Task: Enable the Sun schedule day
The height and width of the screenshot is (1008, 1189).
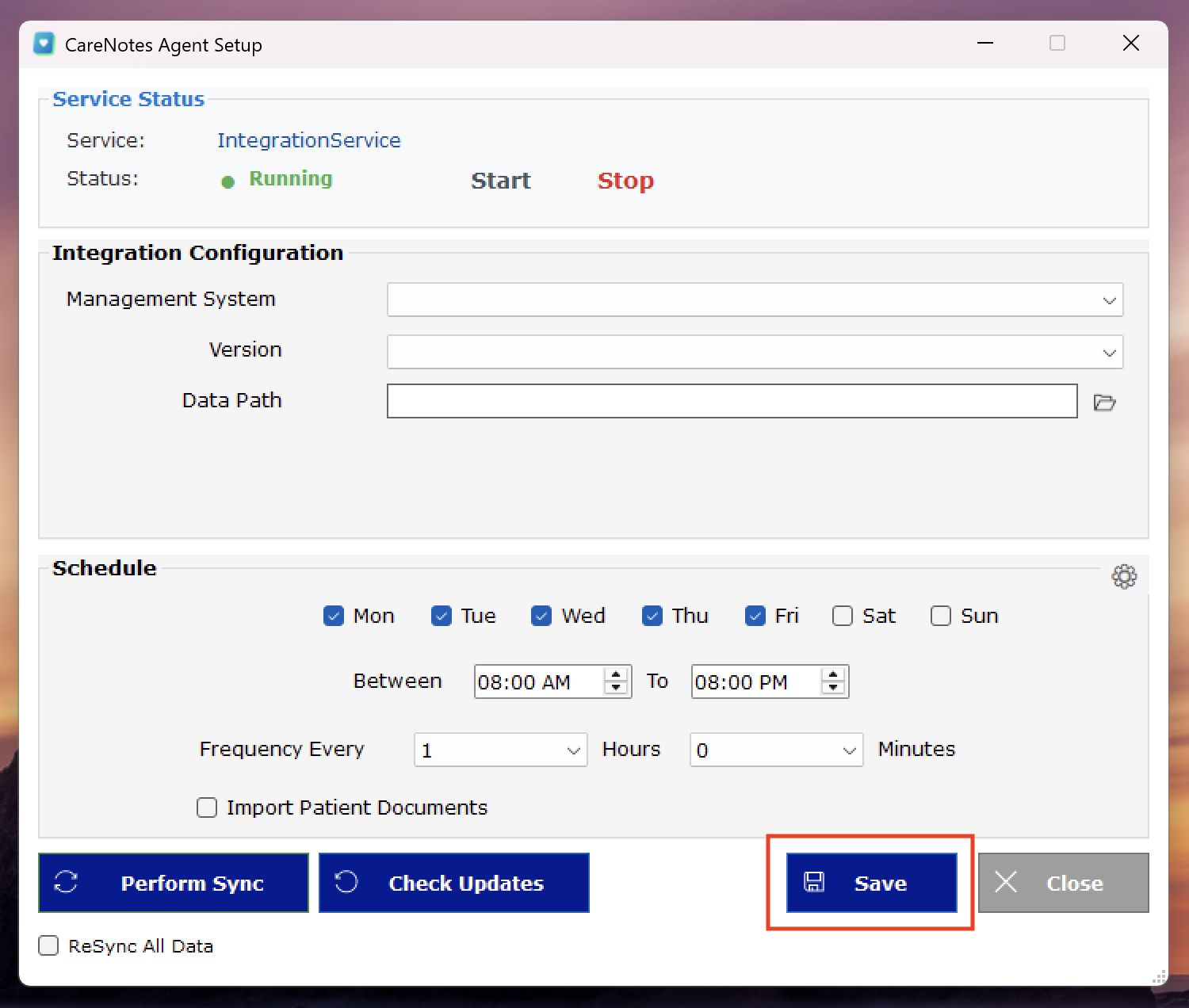Action: pyautogui.click(x=941, y=616)
